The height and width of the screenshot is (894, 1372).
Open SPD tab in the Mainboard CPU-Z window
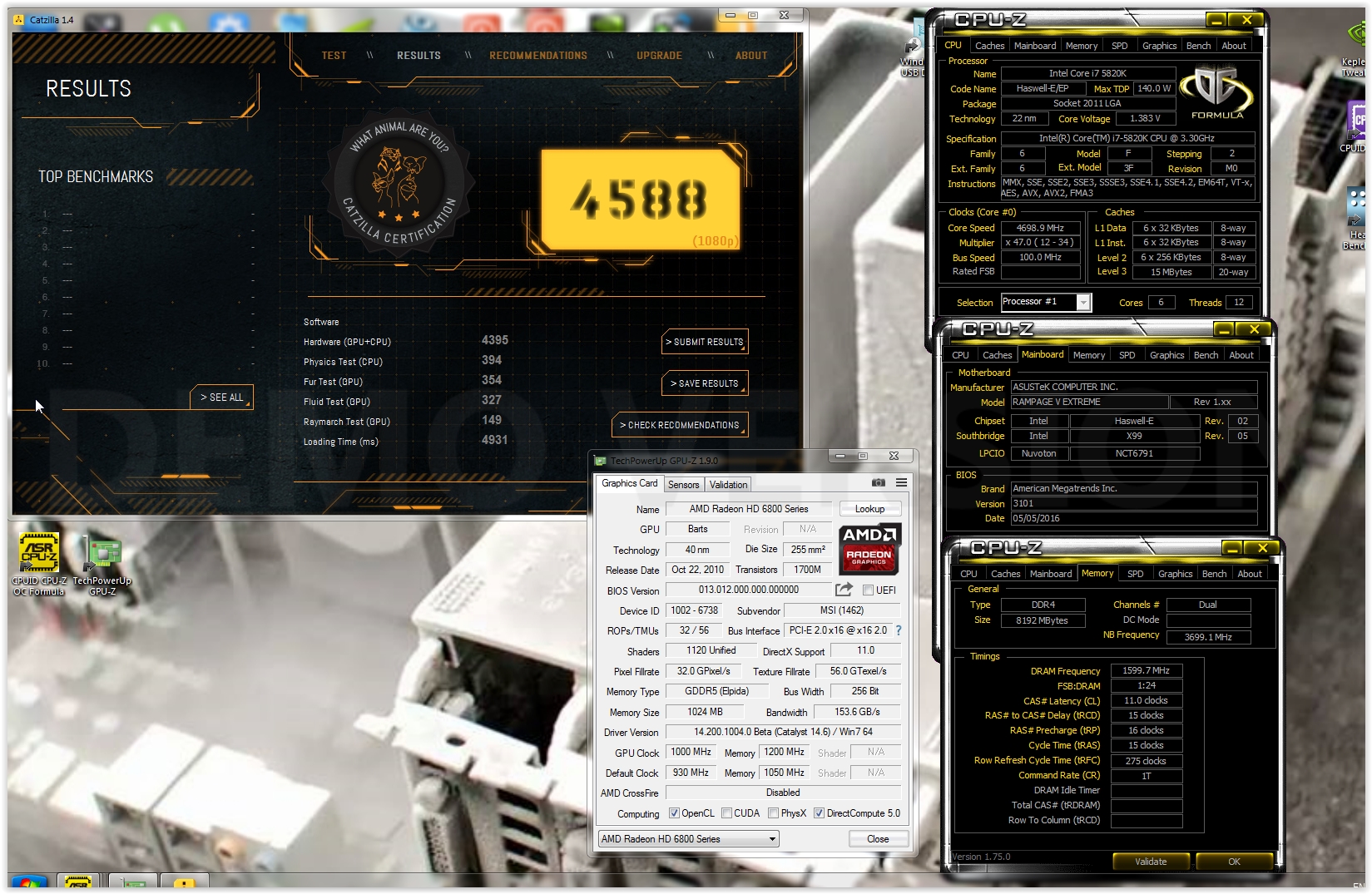point(1127,355)
